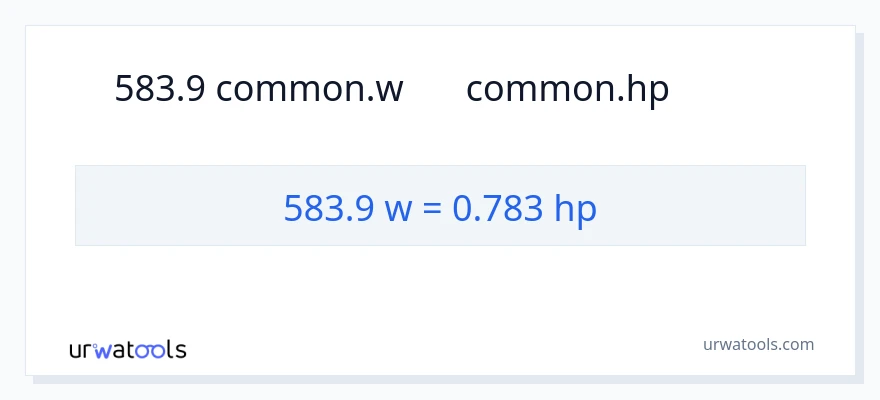This screenshot has height=400, width=880.
Task: Click the 583.9 value in the heading
Action: (160, 89)
